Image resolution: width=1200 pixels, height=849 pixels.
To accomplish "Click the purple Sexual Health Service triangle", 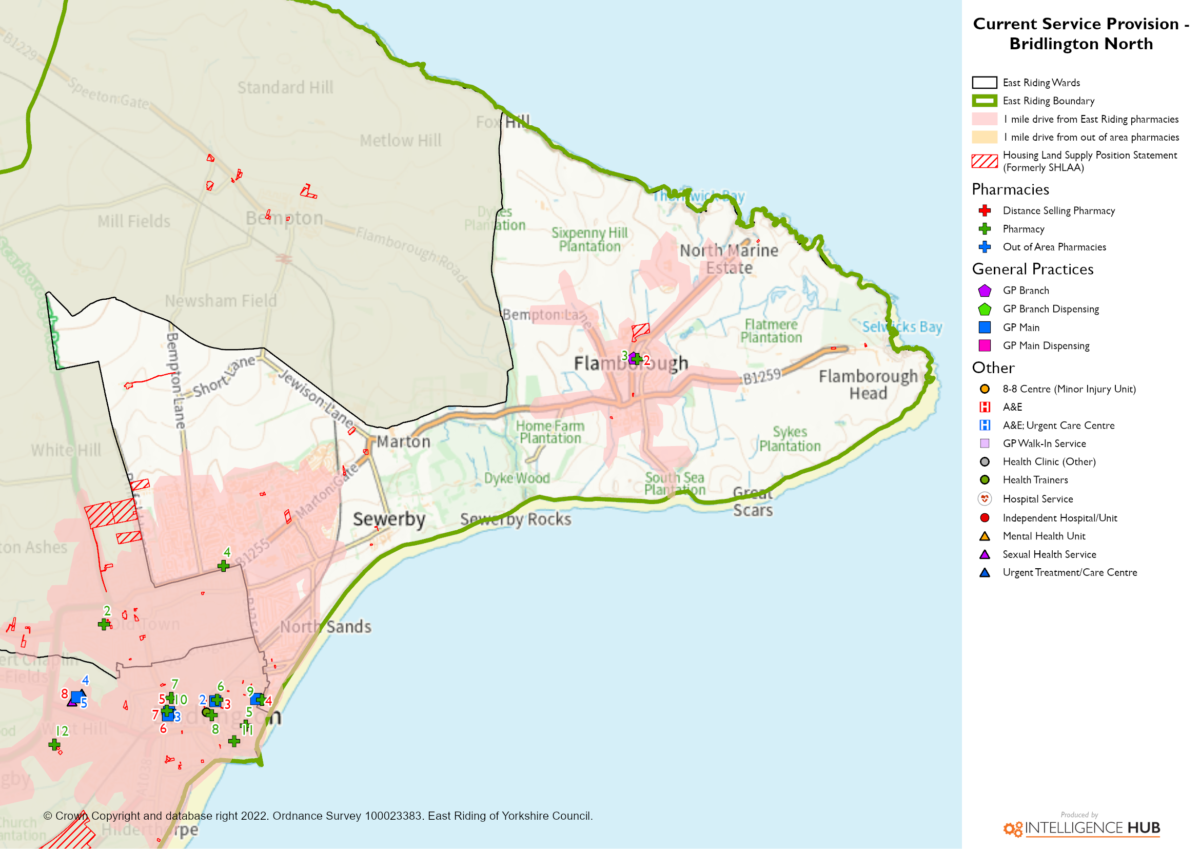I will (x=985, y=554).
